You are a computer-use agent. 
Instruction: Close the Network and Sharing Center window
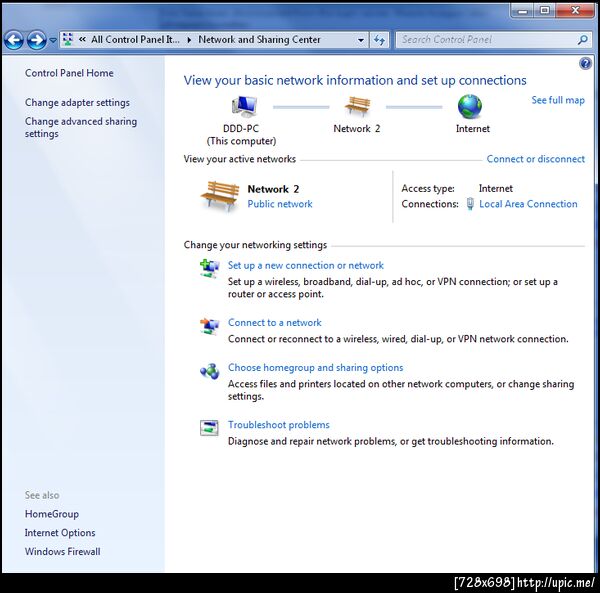pos(575,11)
